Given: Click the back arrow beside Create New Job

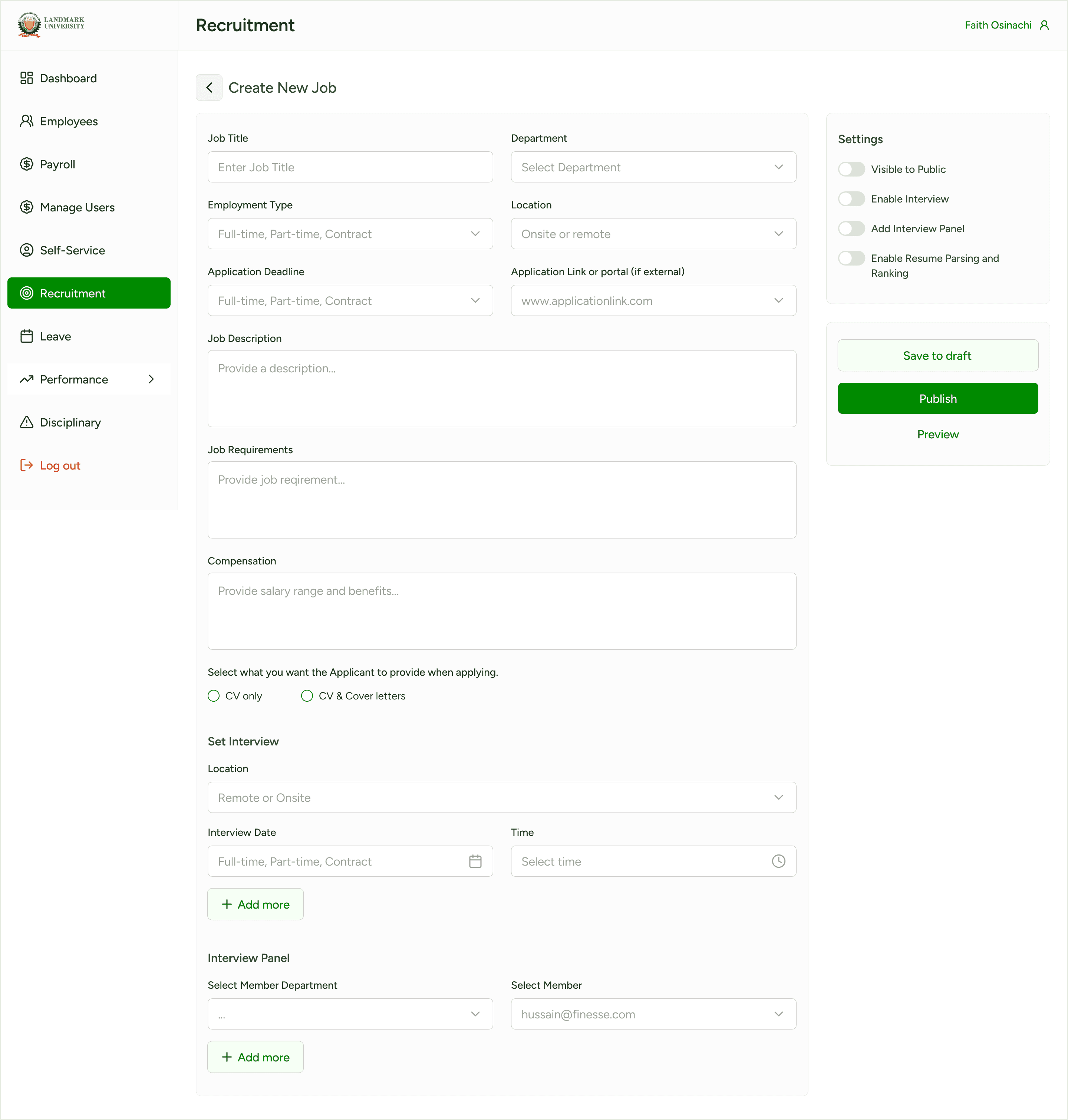Looking at the screenshot, I should click(x=209, y=88).
